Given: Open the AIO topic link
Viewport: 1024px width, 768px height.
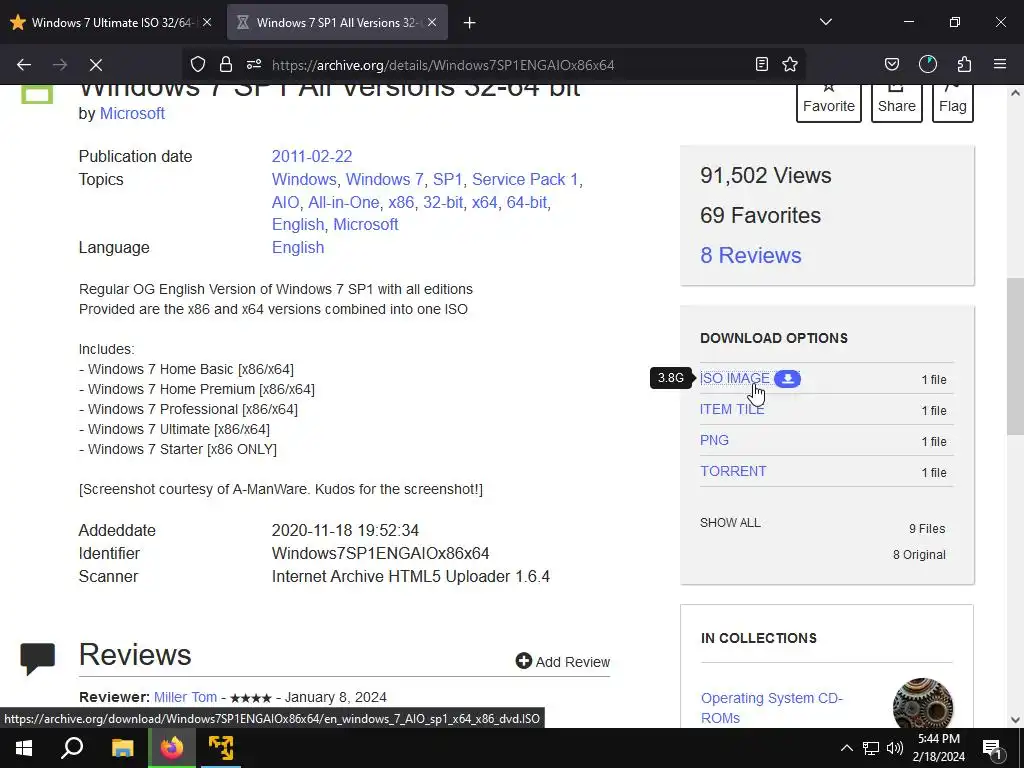Looking at the screenshot, I should click(285, 202).
